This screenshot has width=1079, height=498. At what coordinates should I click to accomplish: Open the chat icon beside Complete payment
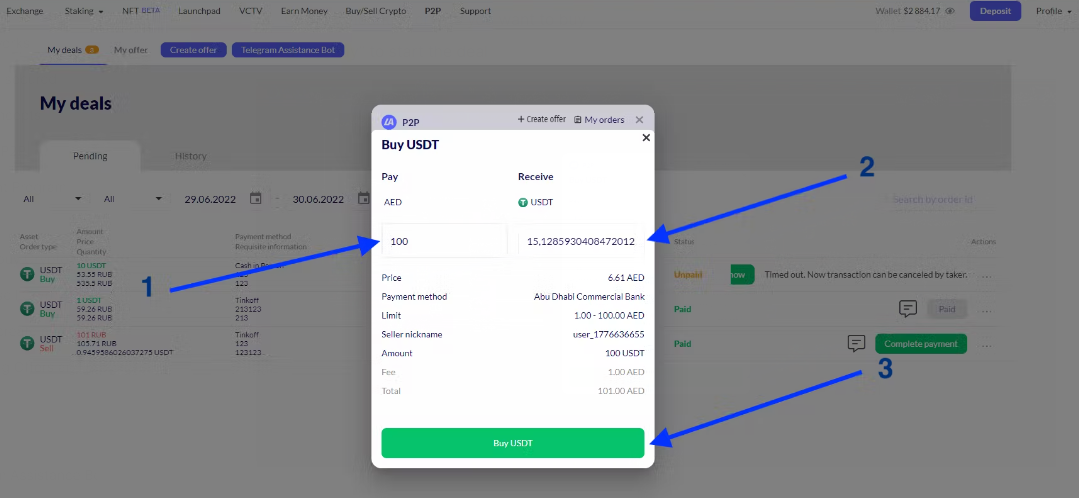[856, 343]
